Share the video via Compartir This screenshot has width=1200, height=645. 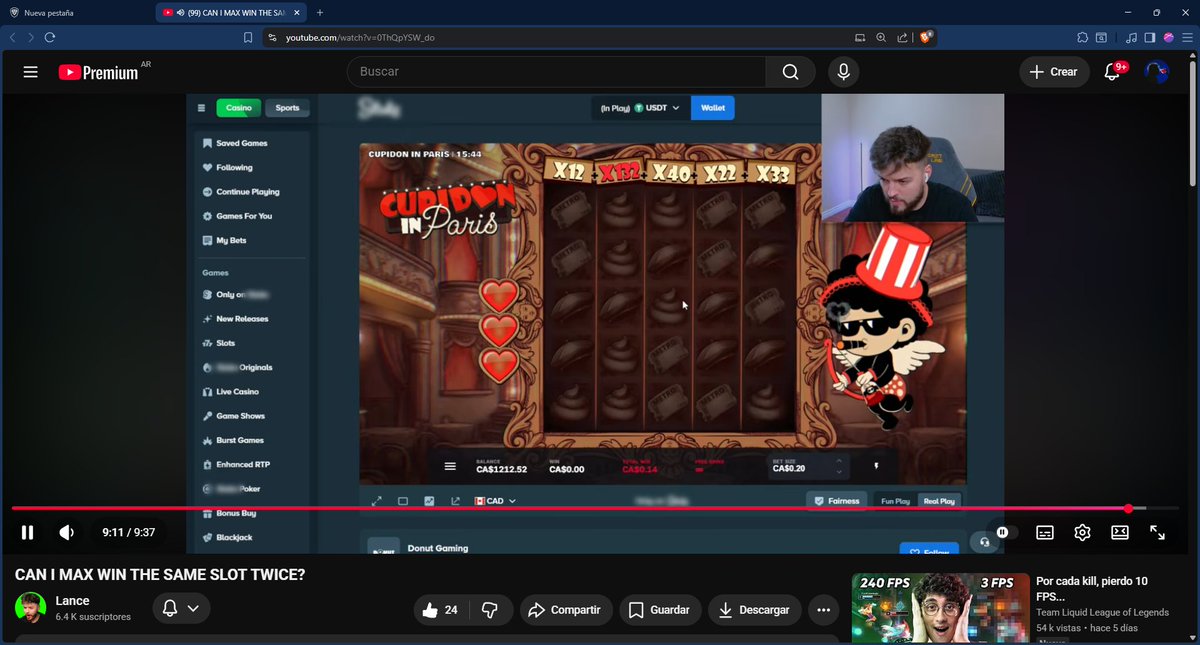point(564,610)
